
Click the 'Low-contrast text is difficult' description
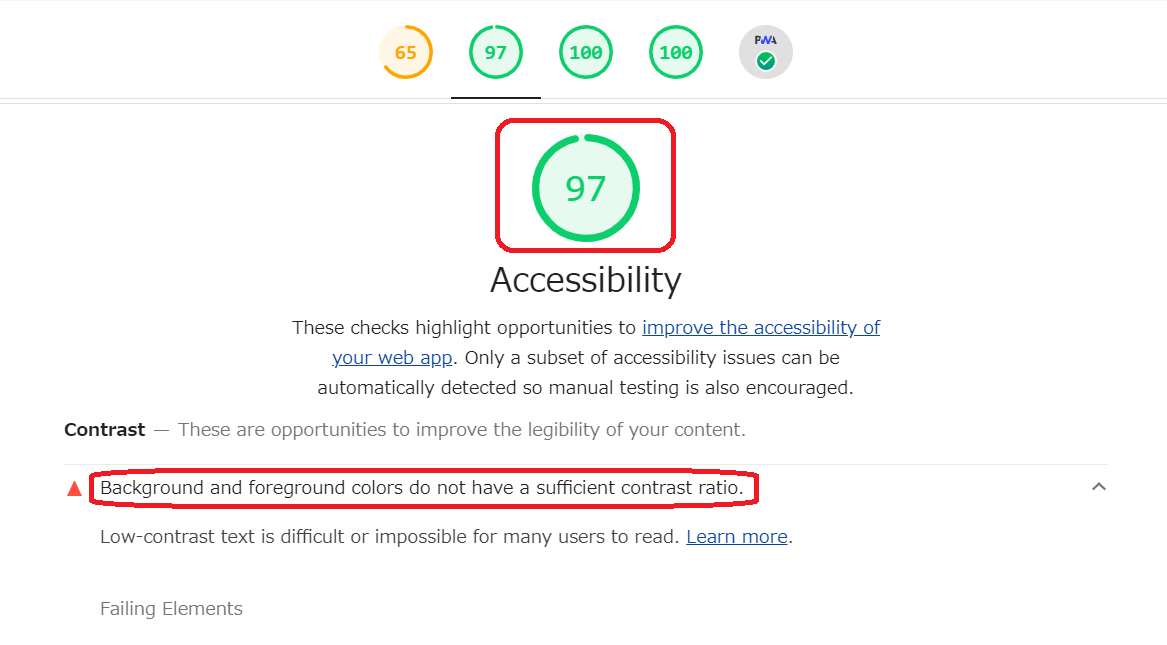pyautogui.click(x=390, y=536)
